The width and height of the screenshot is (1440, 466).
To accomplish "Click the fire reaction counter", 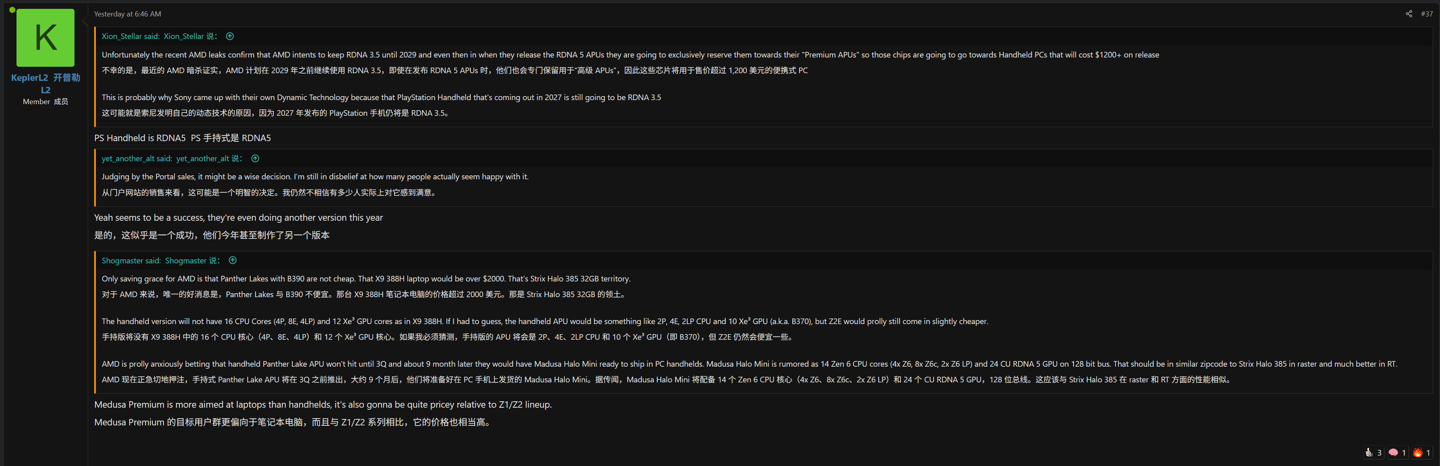I will point(1421,453).
